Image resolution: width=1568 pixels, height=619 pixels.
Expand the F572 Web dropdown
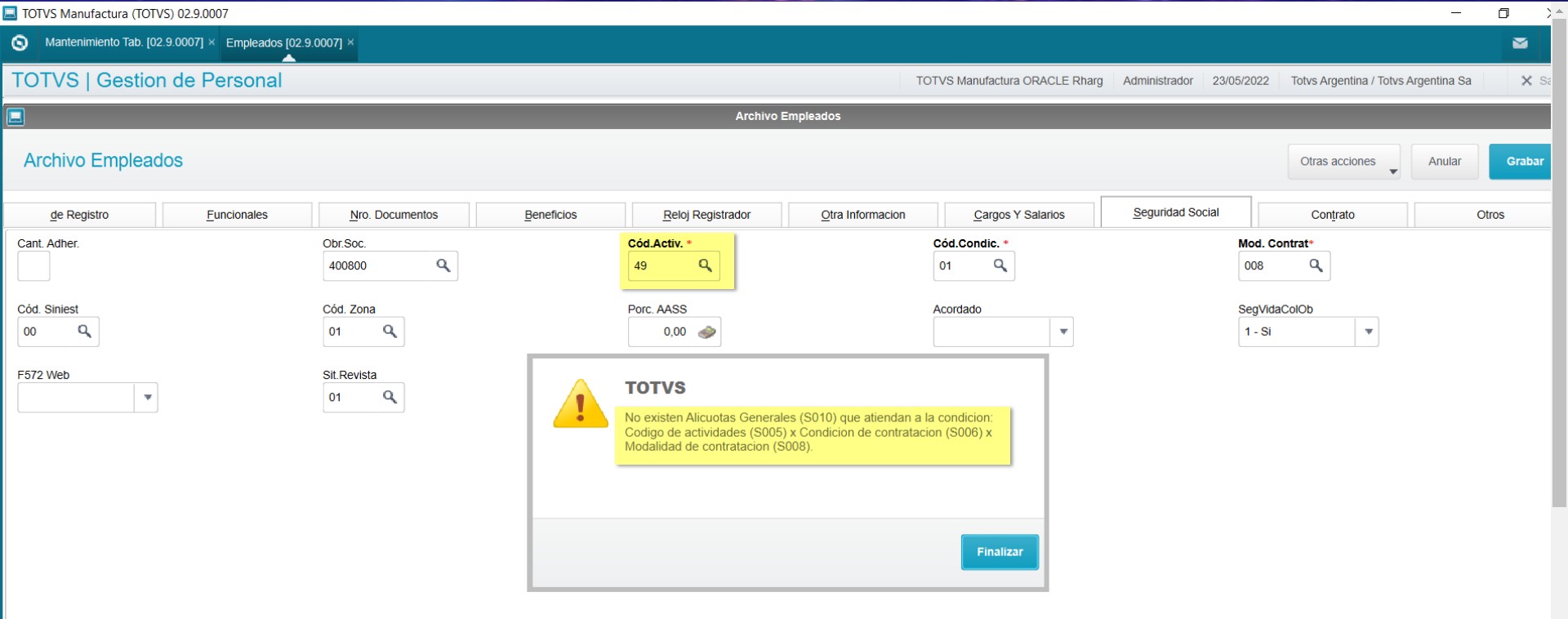coord(147,398)
